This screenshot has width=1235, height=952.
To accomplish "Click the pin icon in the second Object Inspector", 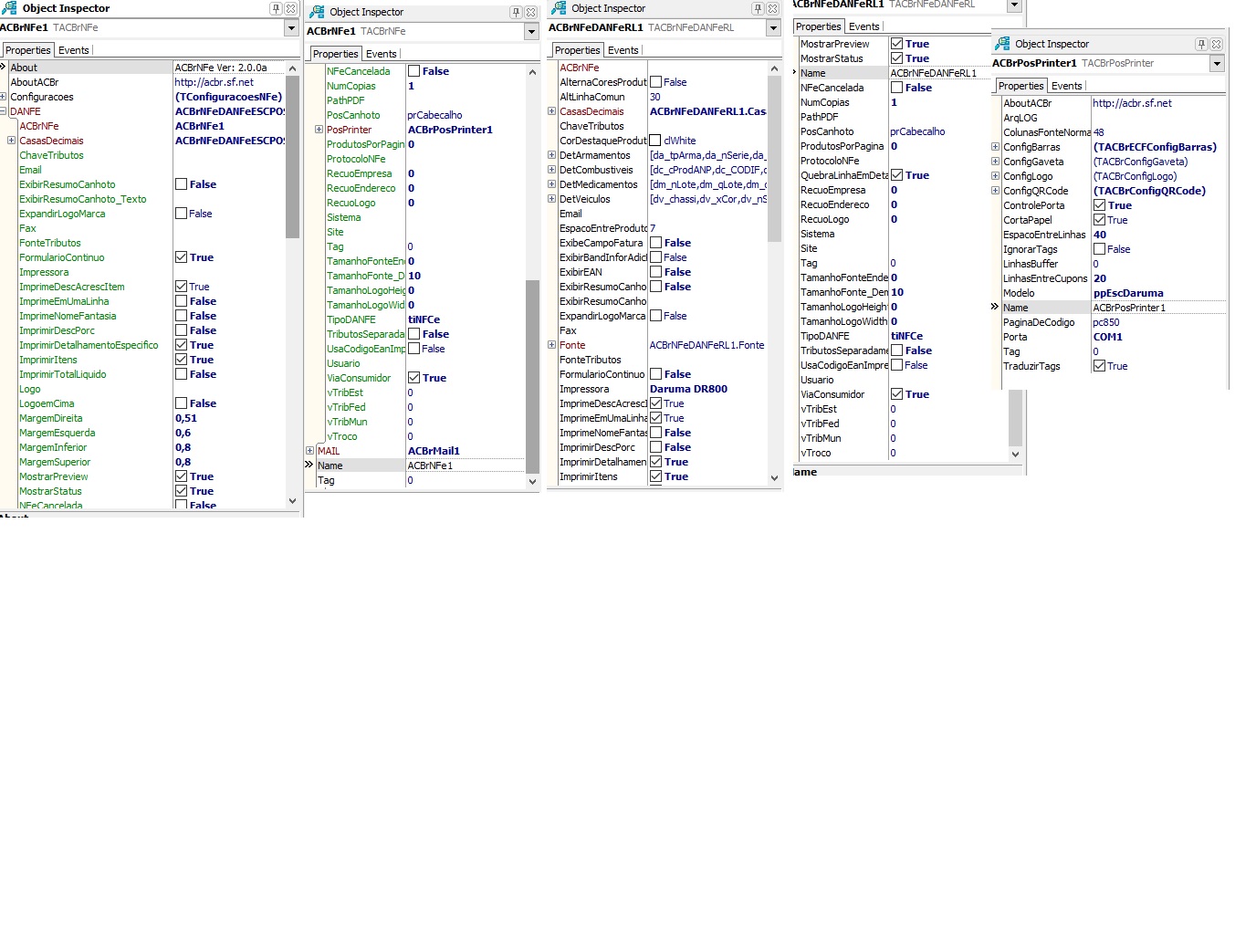I will pos(516,12).
